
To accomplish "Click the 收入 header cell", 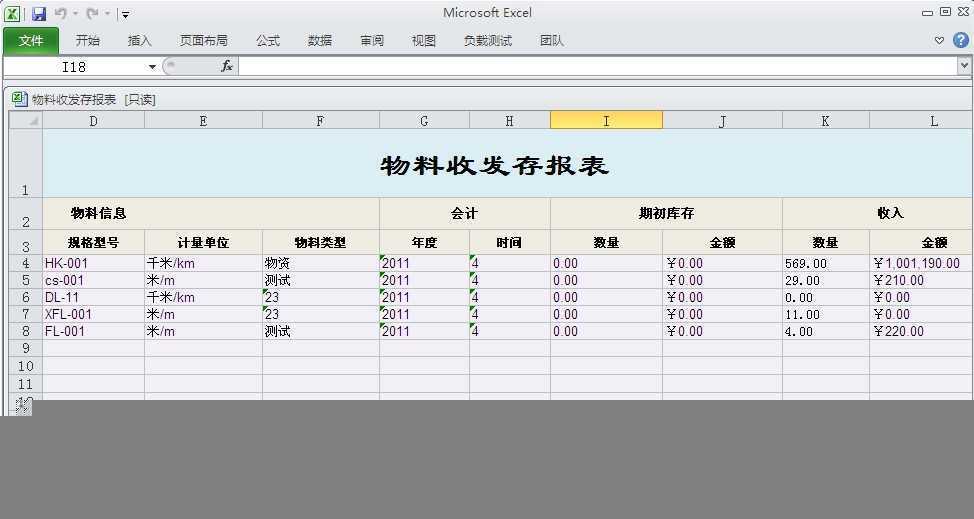I will [x=878, y=214].
